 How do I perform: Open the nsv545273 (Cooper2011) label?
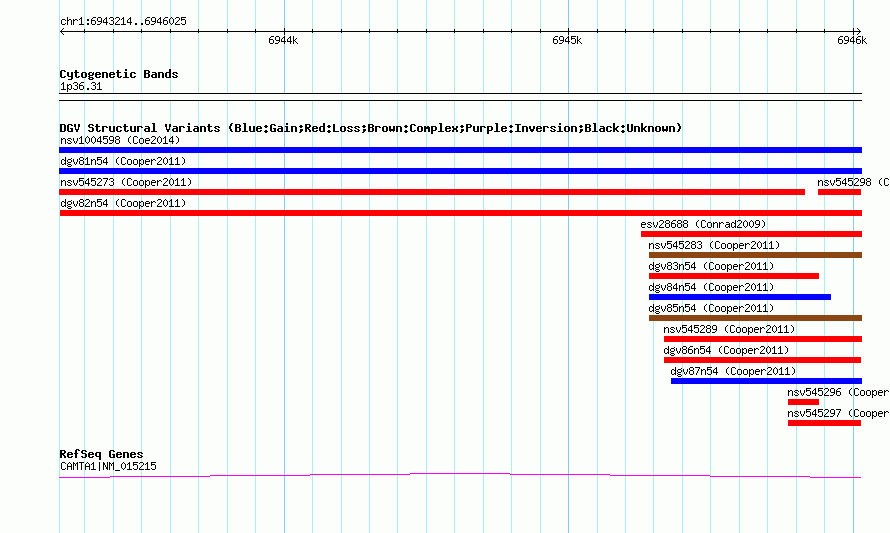[126, 182]
